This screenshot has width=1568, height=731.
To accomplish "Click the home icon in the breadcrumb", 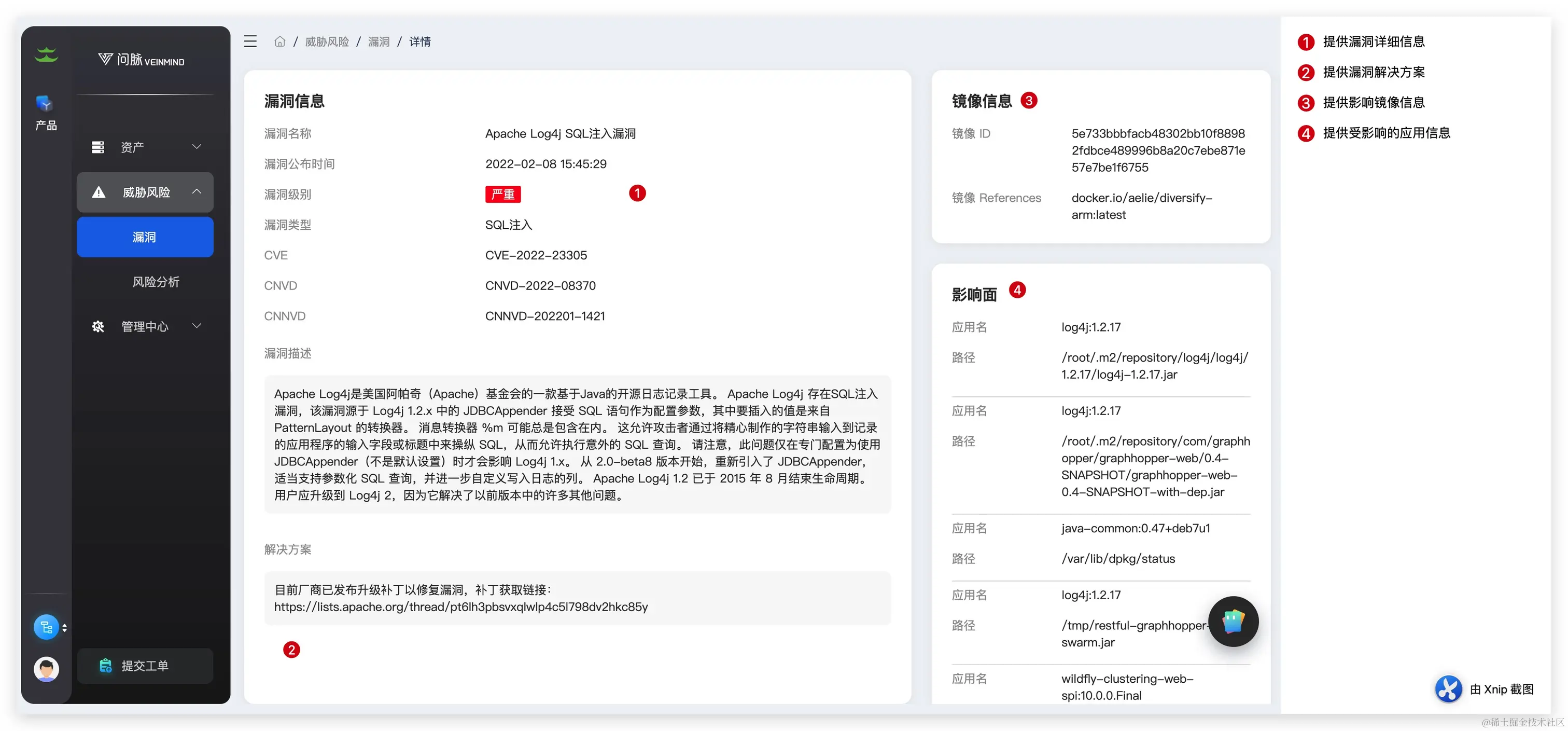I will (x=280, y=41).
